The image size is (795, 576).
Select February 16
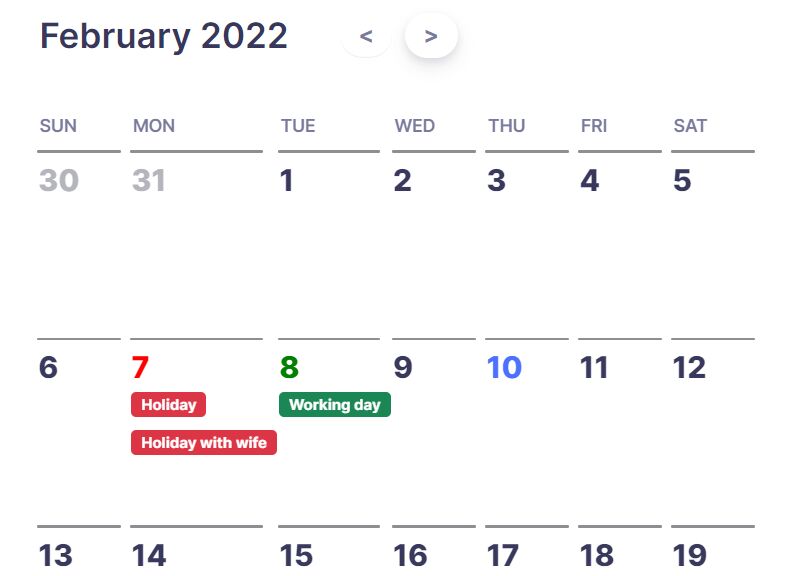coord(410,555)
